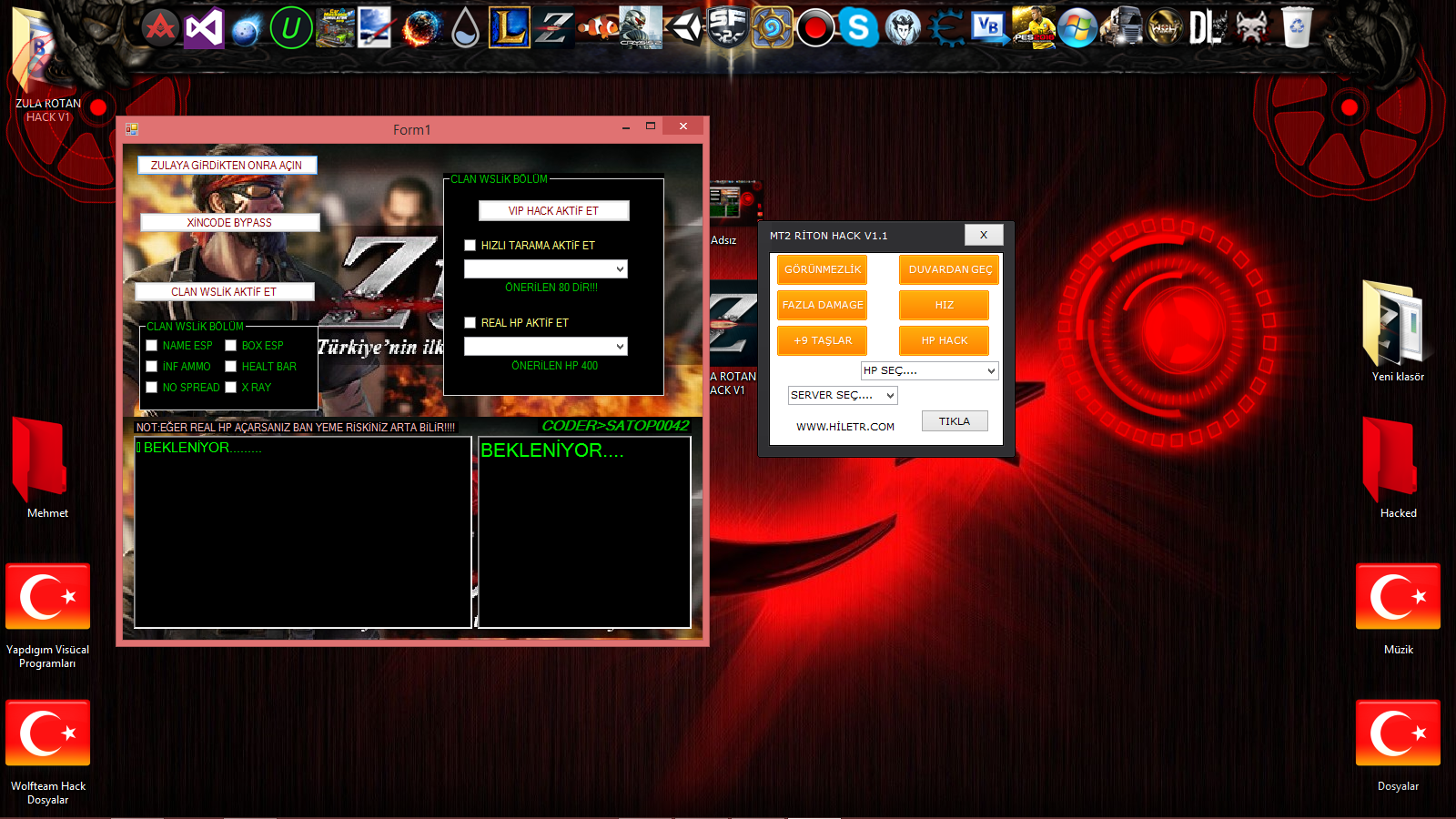Open Car Mechanic Simulator from the dock
The width and height of the screenshot is (1456, 819).
coord(335,28)
